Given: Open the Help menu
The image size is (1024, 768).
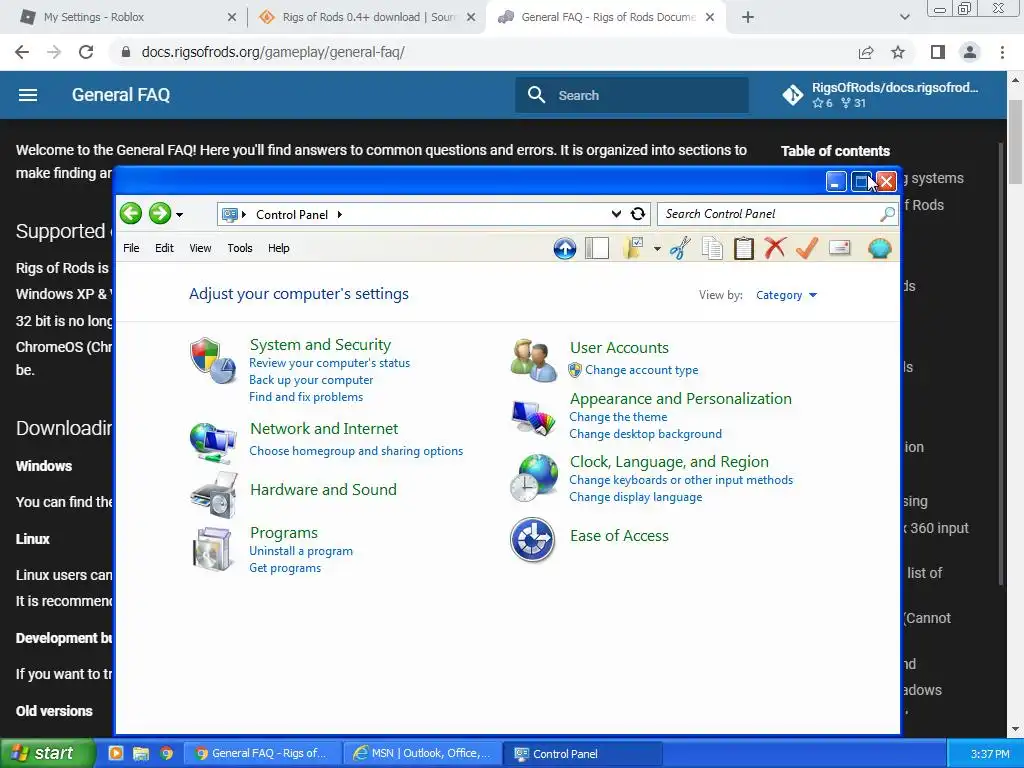Looking at the screenshot, I should pyautogui.click(x=278, y=248).
